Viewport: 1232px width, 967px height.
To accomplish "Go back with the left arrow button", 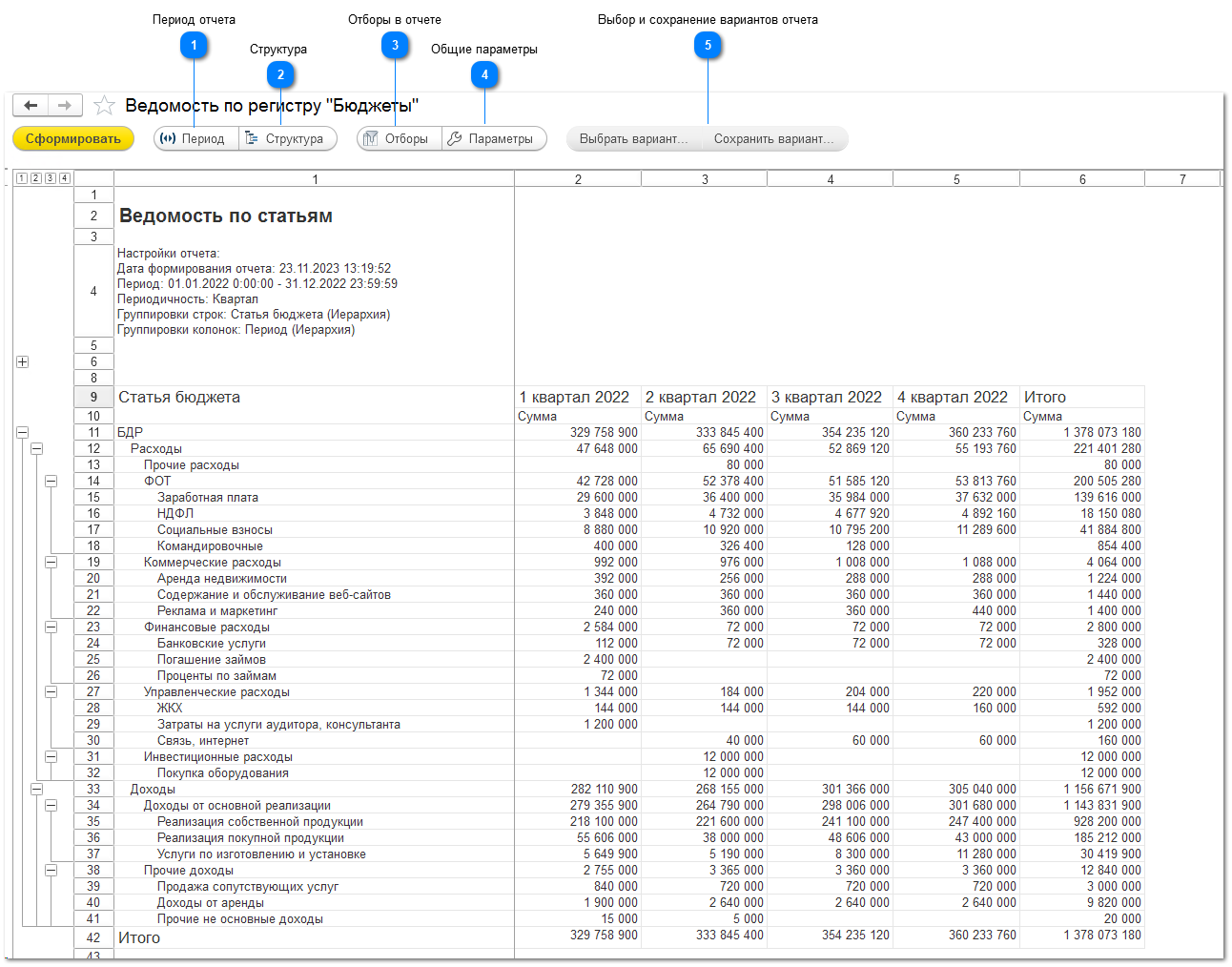I will [x=31, y=106].
